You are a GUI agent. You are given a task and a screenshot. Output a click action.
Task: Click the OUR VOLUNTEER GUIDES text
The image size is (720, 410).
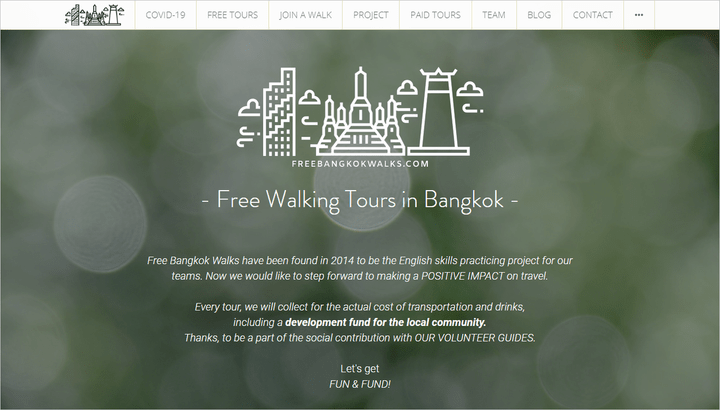[x=475, y=338]
